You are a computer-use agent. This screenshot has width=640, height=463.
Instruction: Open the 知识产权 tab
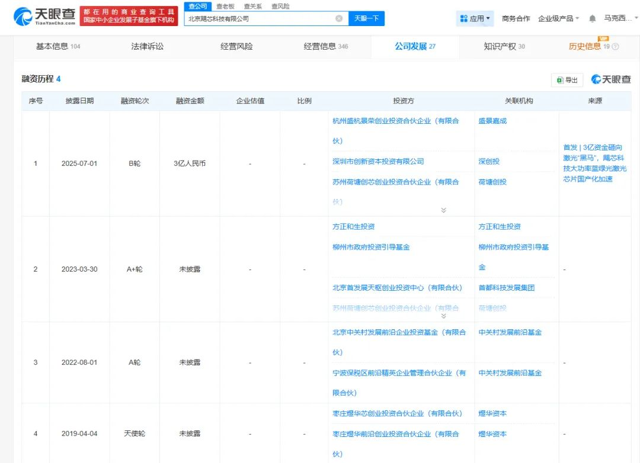(x=504, y=47)
